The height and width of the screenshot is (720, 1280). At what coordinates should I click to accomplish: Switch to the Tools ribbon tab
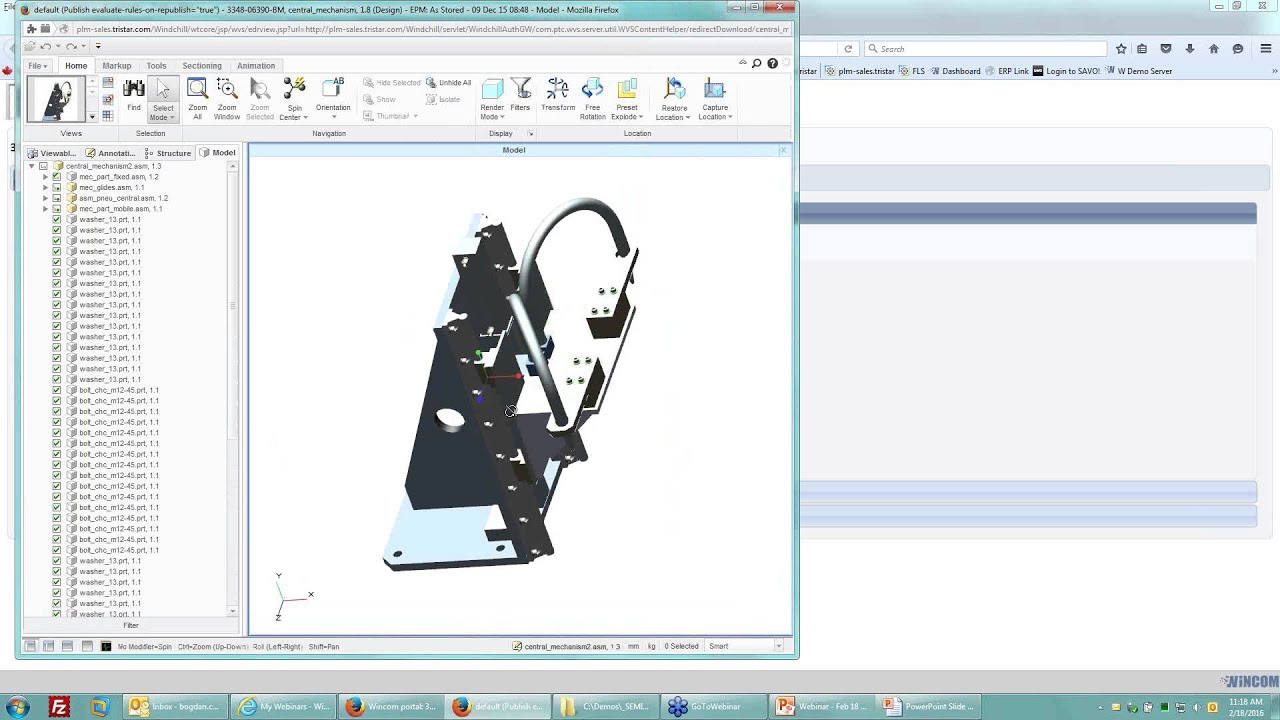pos(156,66)
